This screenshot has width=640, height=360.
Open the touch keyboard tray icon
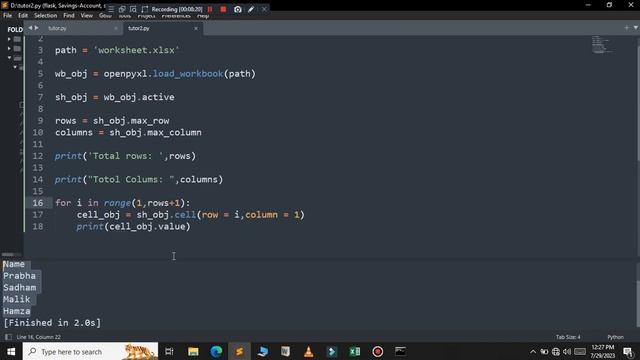click(x=580, y=352)
